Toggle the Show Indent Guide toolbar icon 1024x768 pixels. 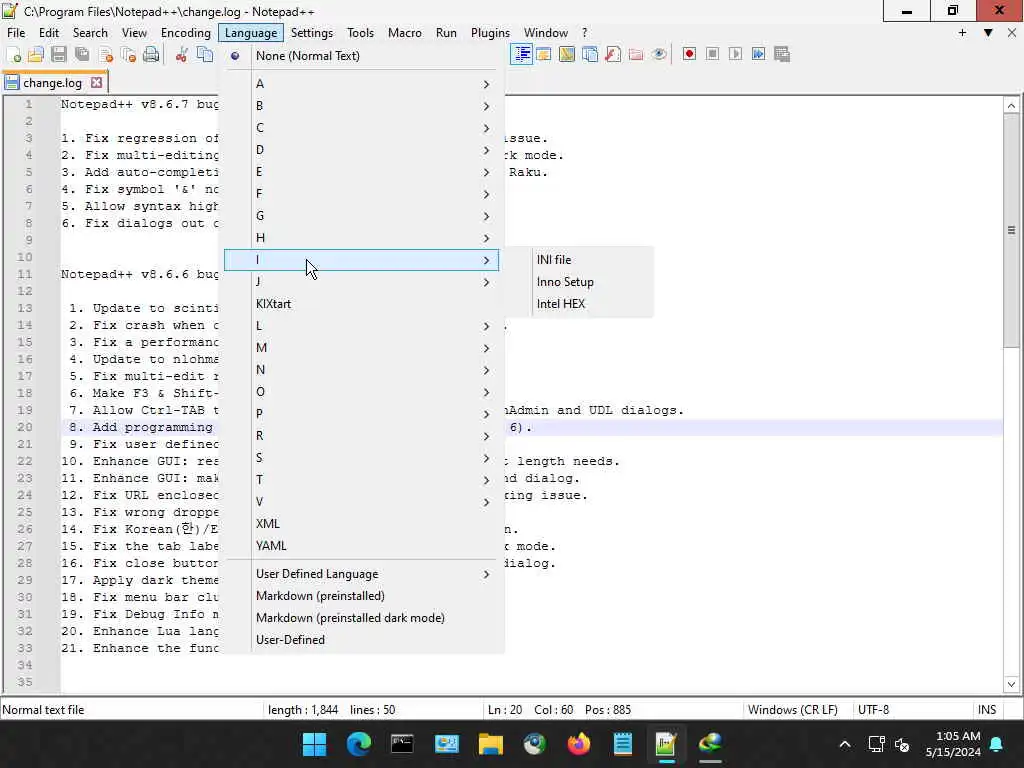click(520, 54)
